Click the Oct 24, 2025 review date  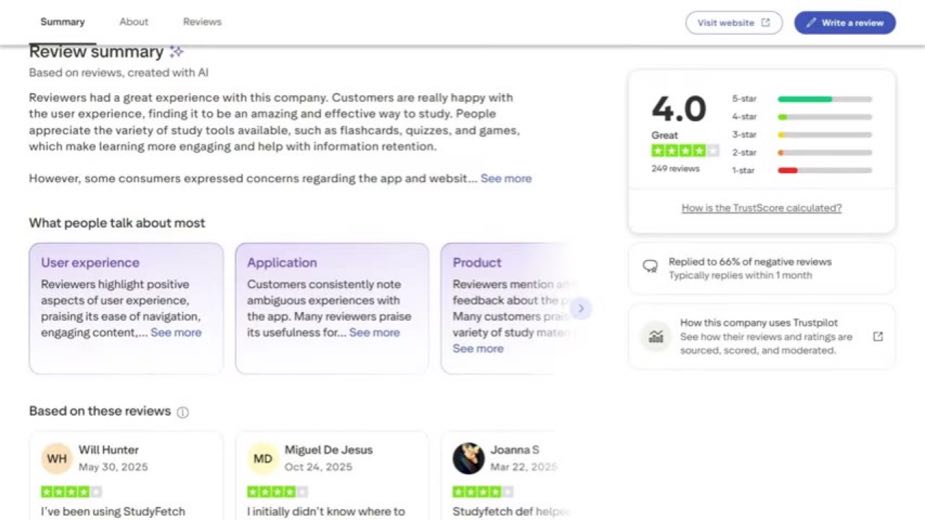(318, 467)
